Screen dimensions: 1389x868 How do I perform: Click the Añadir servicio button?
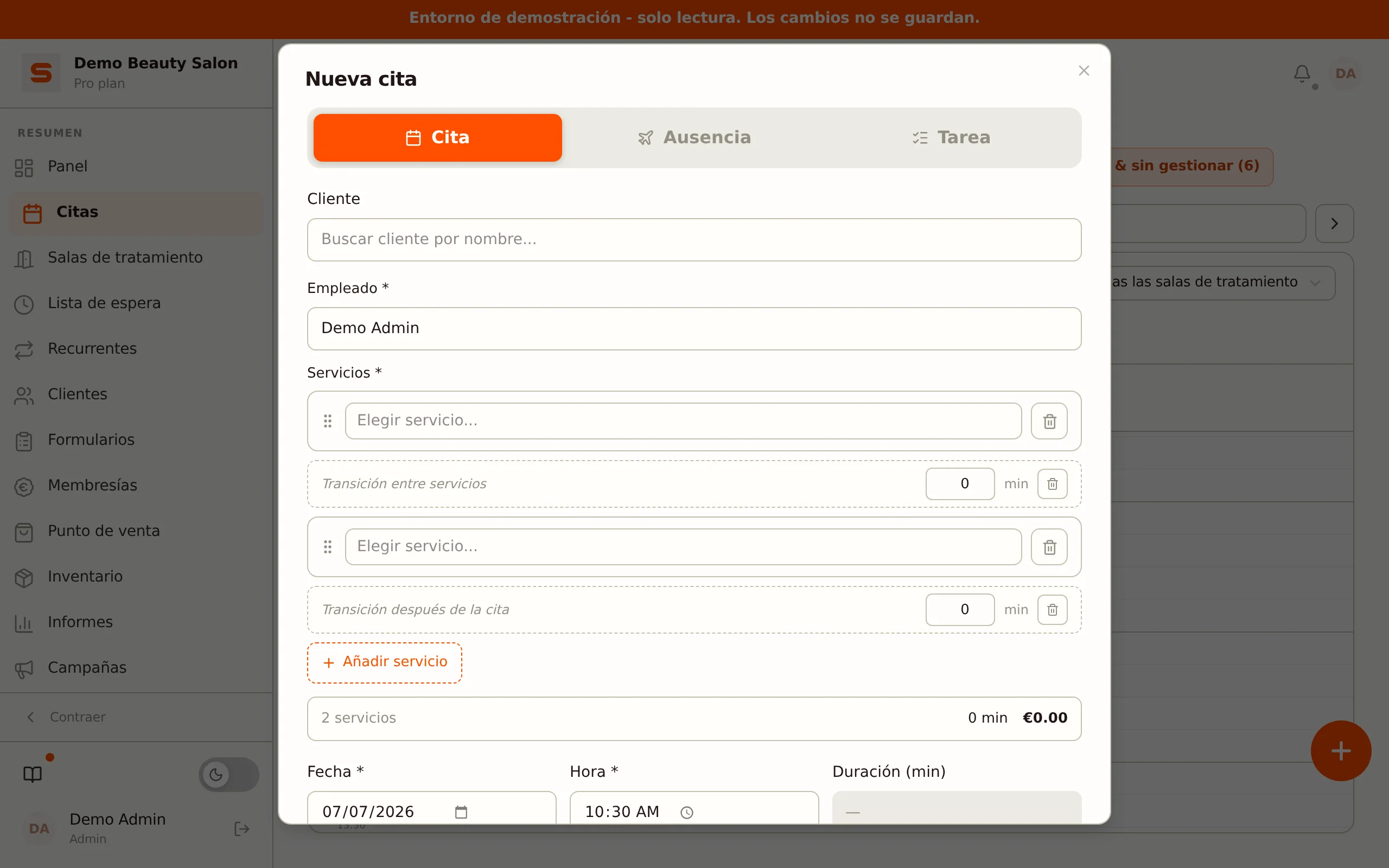pos(385,662)
